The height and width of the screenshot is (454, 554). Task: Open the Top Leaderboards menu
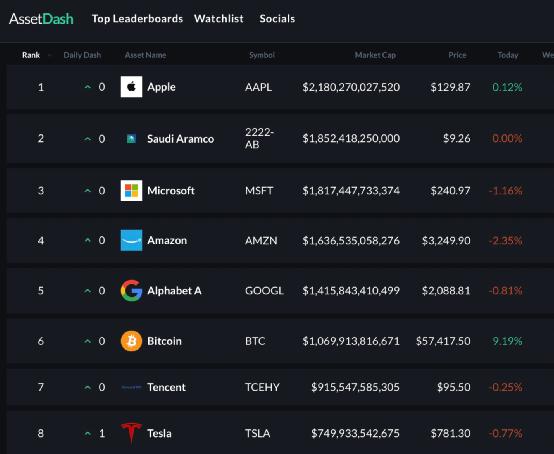coord(137,18)
